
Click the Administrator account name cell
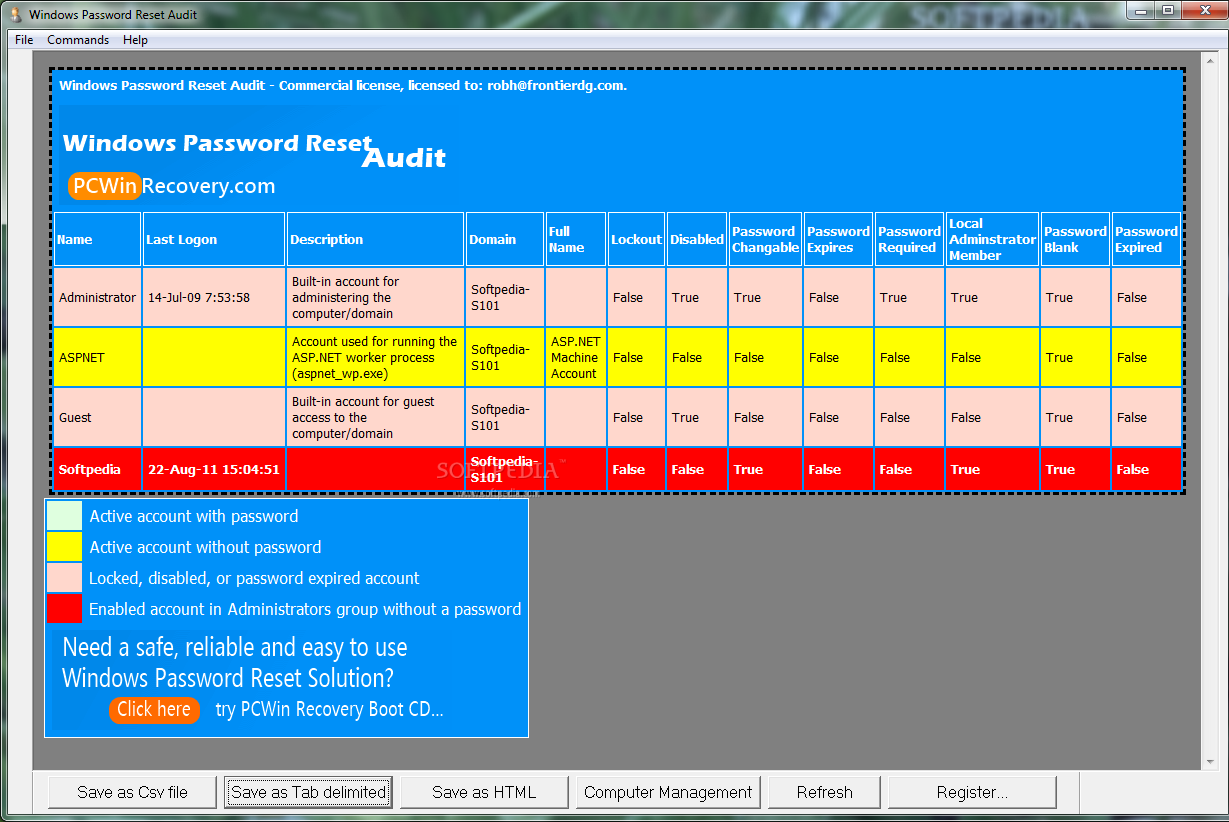(97, 297)
